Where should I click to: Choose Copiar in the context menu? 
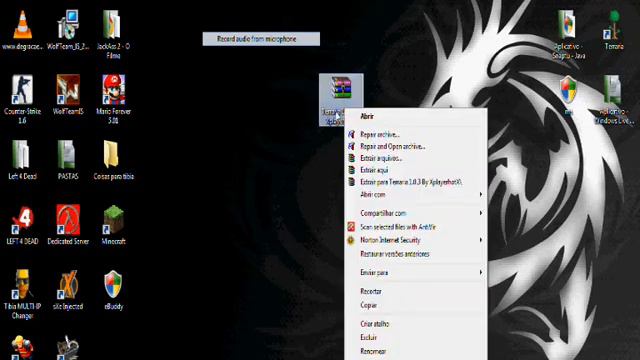tap(416, 305)
